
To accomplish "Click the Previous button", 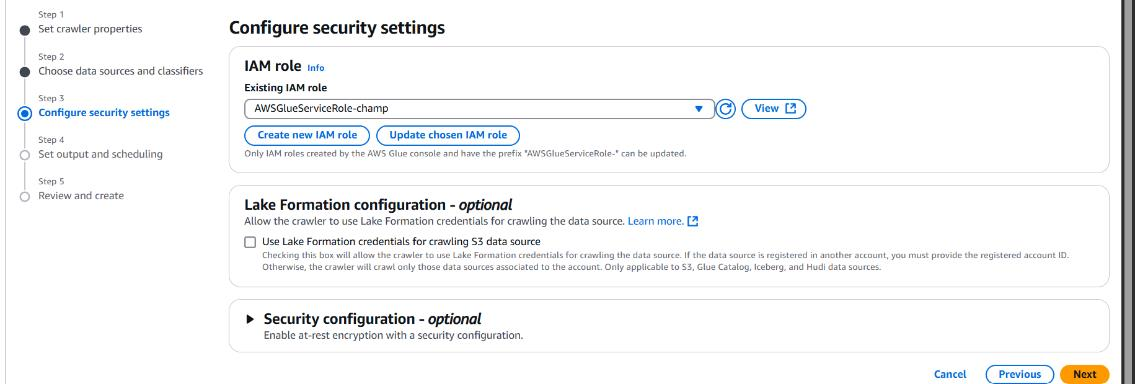I will [1019, 375].
